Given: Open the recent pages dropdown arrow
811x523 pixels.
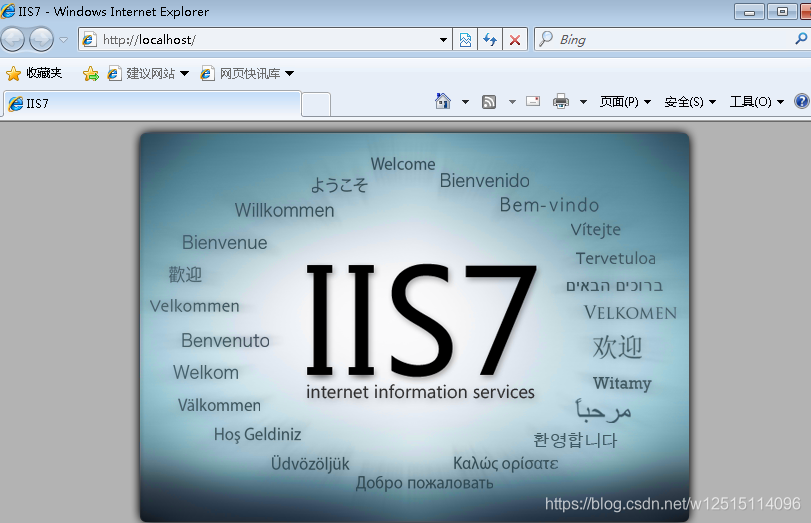Looking at the screenshot, I should coord(64,39).
